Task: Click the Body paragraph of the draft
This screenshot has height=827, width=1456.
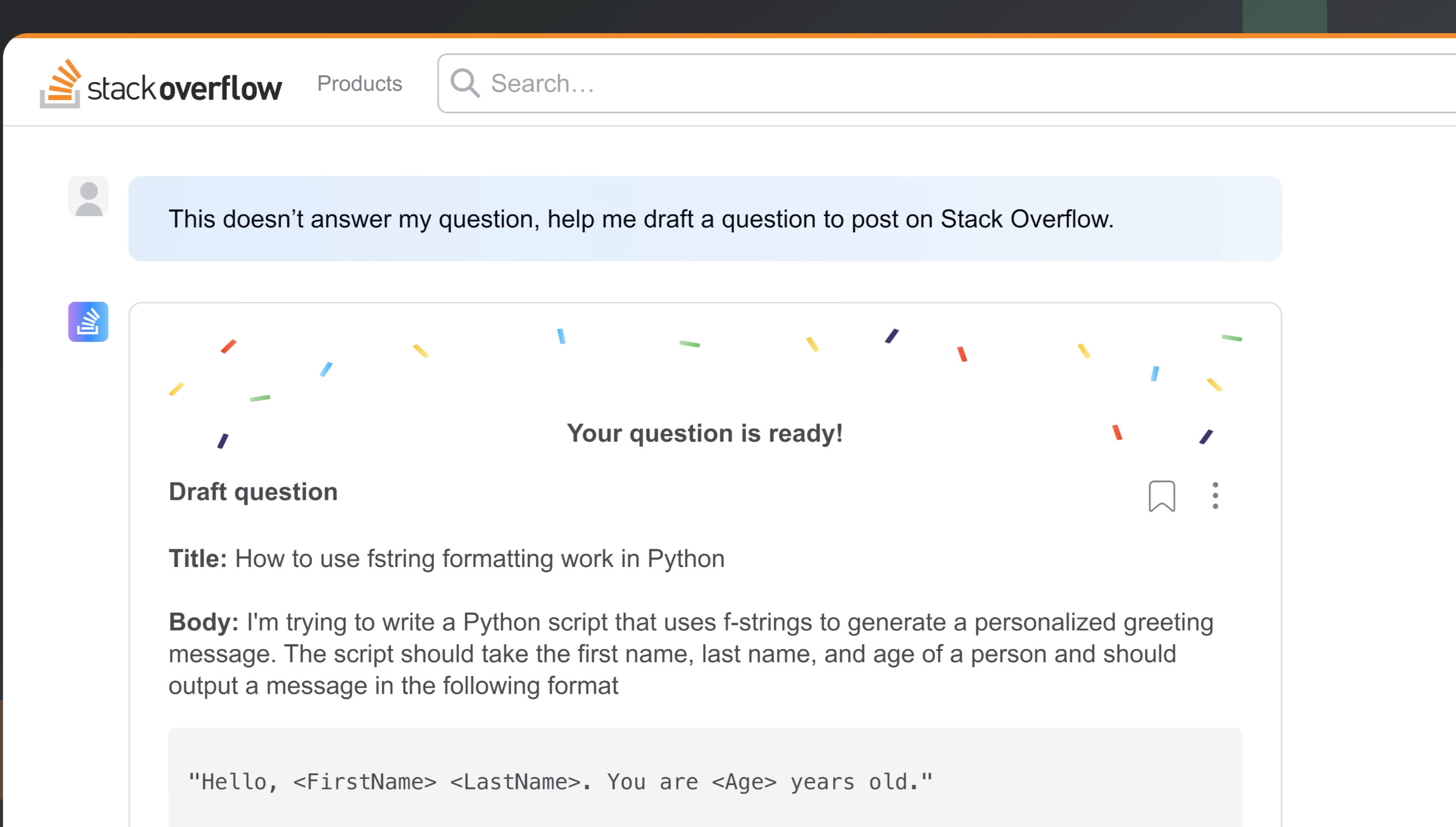Action: 689,653
